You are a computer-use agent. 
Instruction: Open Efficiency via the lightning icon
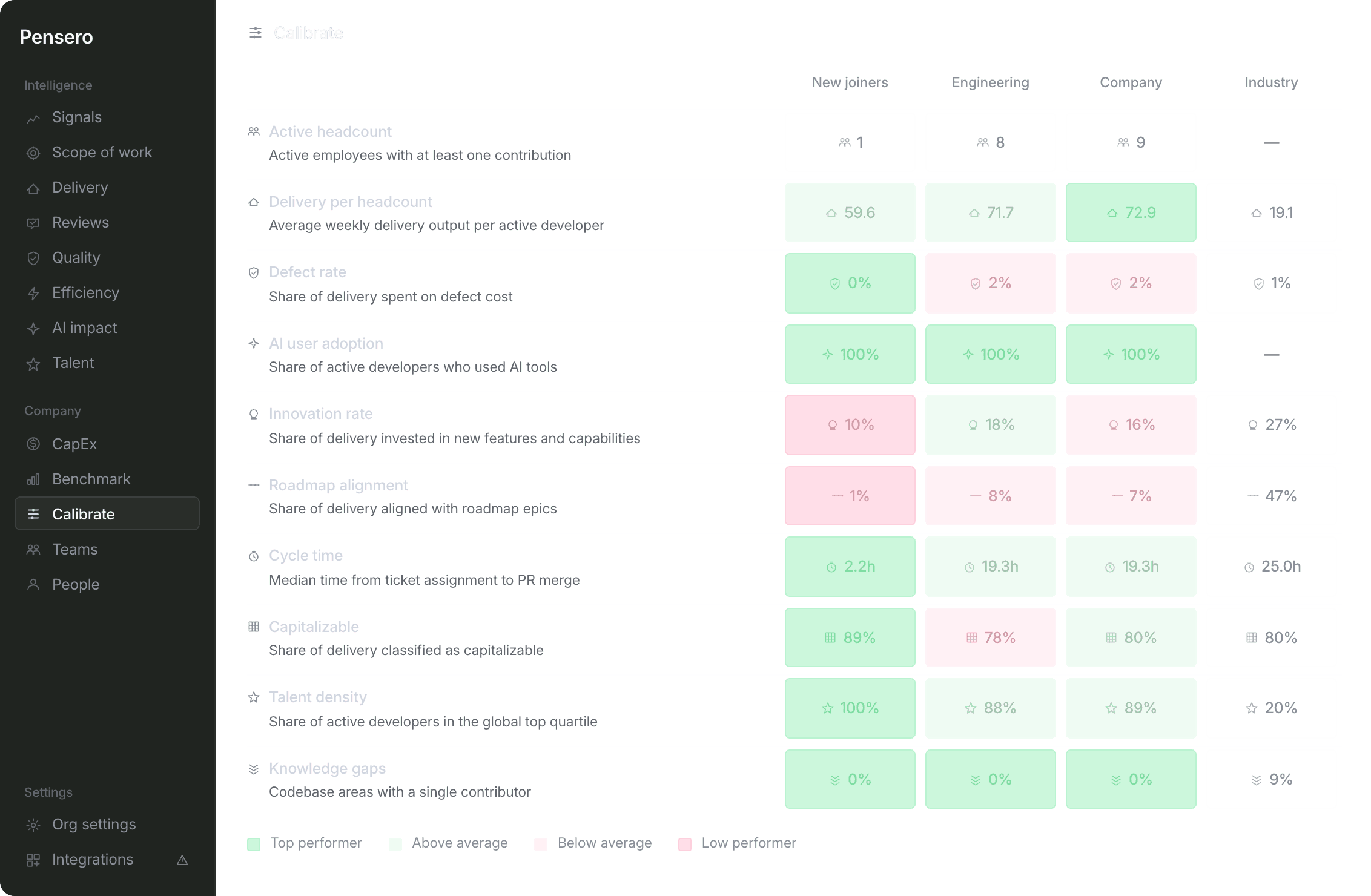[33, 294]
